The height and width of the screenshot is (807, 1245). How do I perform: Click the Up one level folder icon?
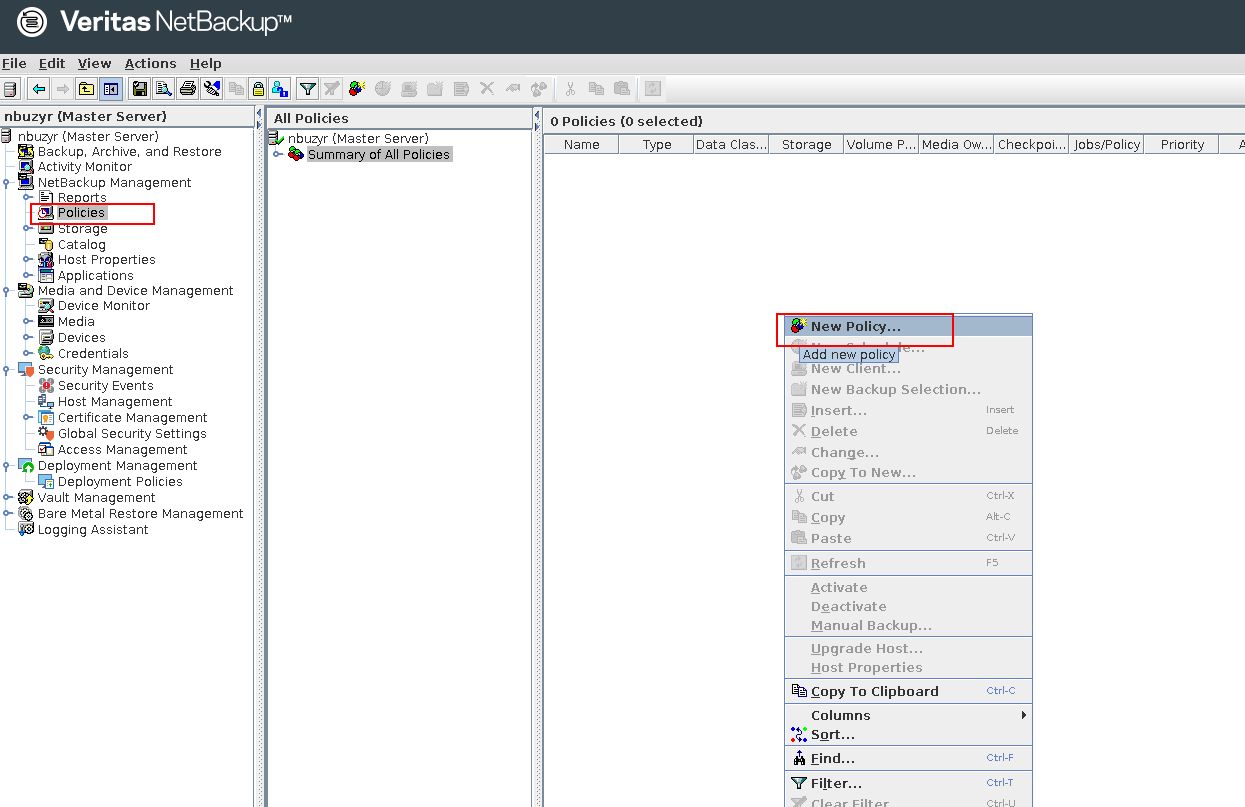(86, 89)
